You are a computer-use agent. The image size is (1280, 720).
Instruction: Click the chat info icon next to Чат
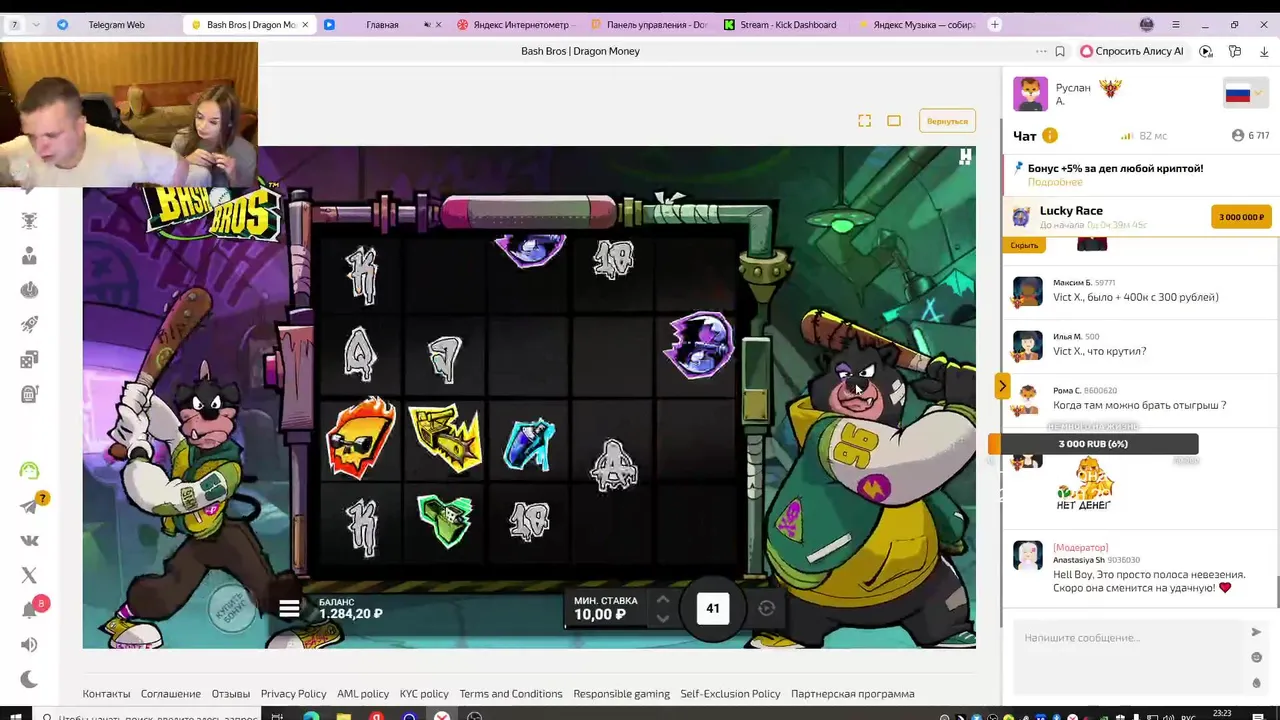click(x=1050, y=136)
